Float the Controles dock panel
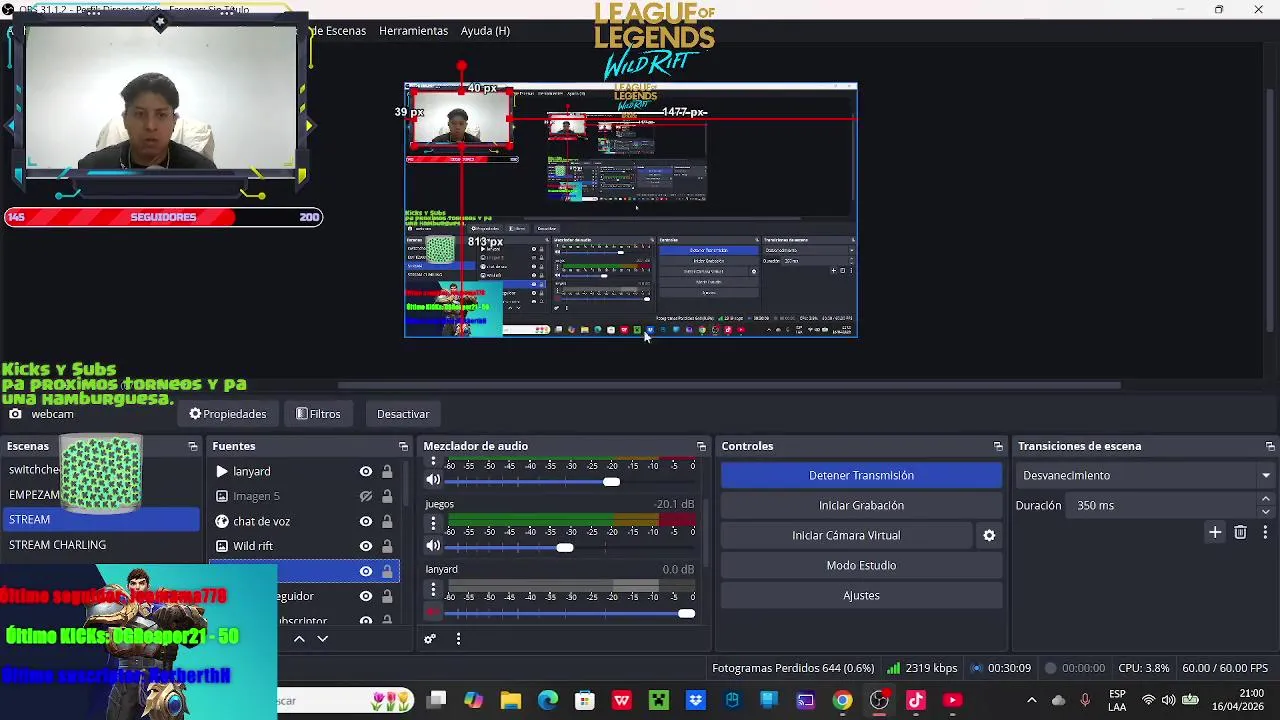Screen dimensions: 1280x720 998,446
